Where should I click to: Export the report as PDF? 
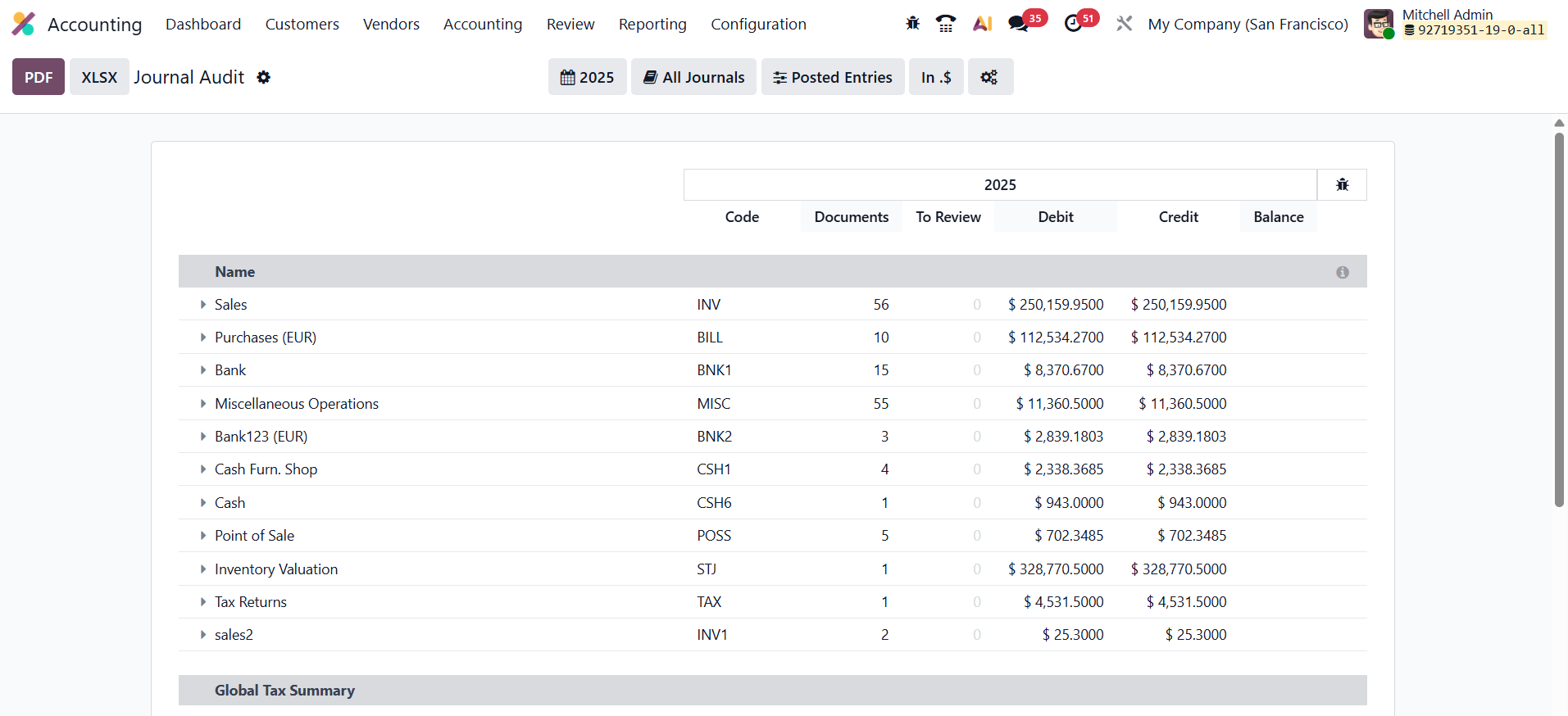point(39,77)
